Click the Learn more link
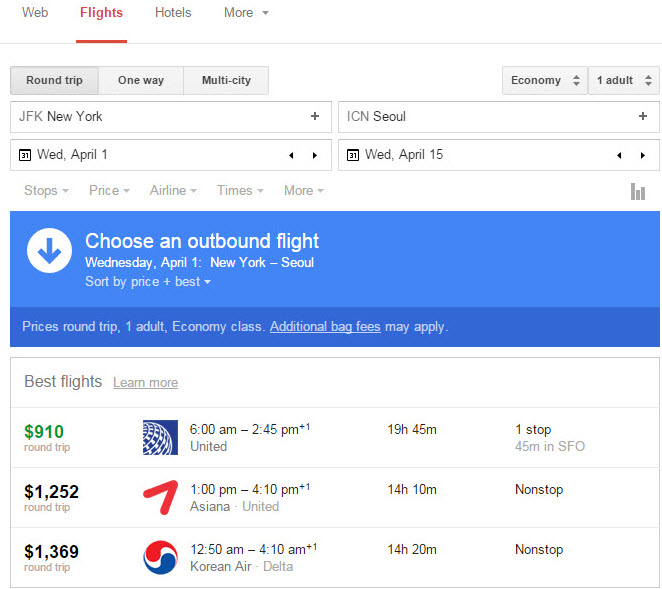 point(145,382)
